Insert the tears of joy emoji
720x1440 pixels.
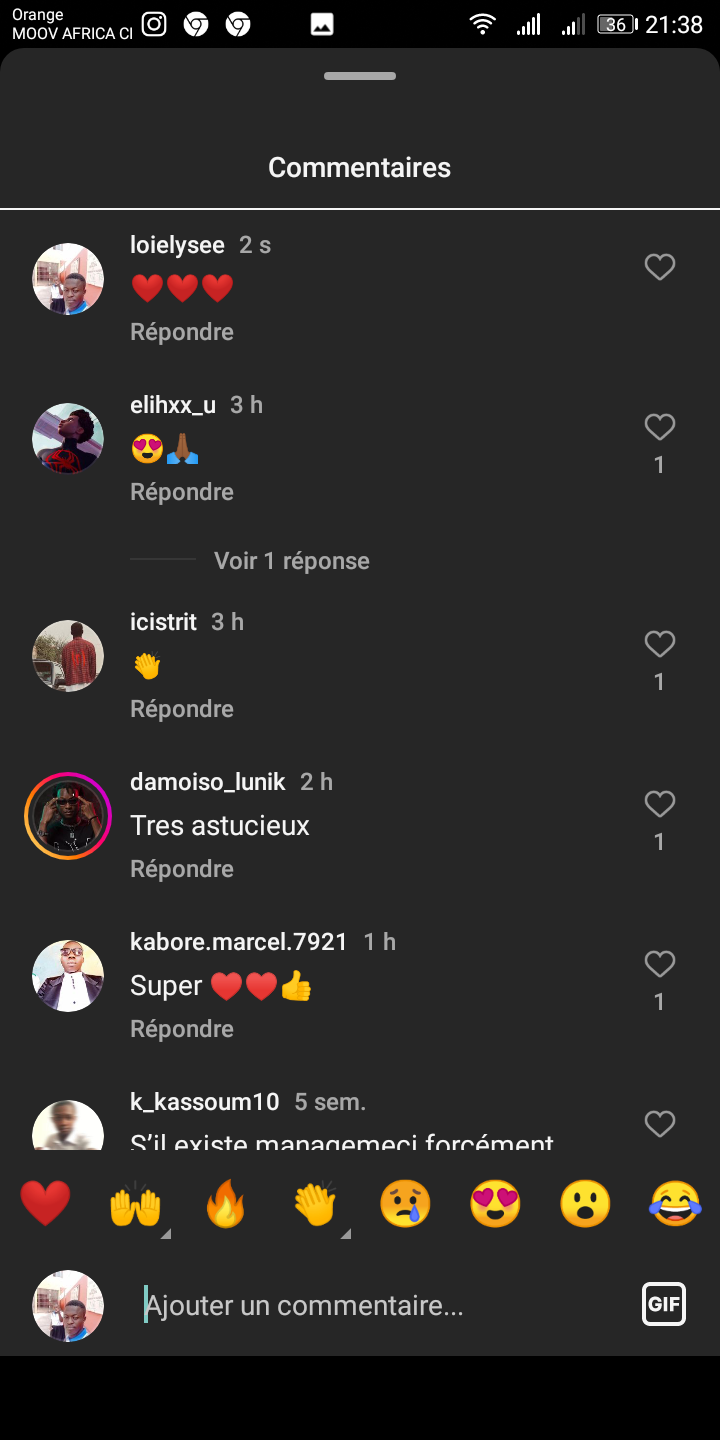click(675, 1203)
